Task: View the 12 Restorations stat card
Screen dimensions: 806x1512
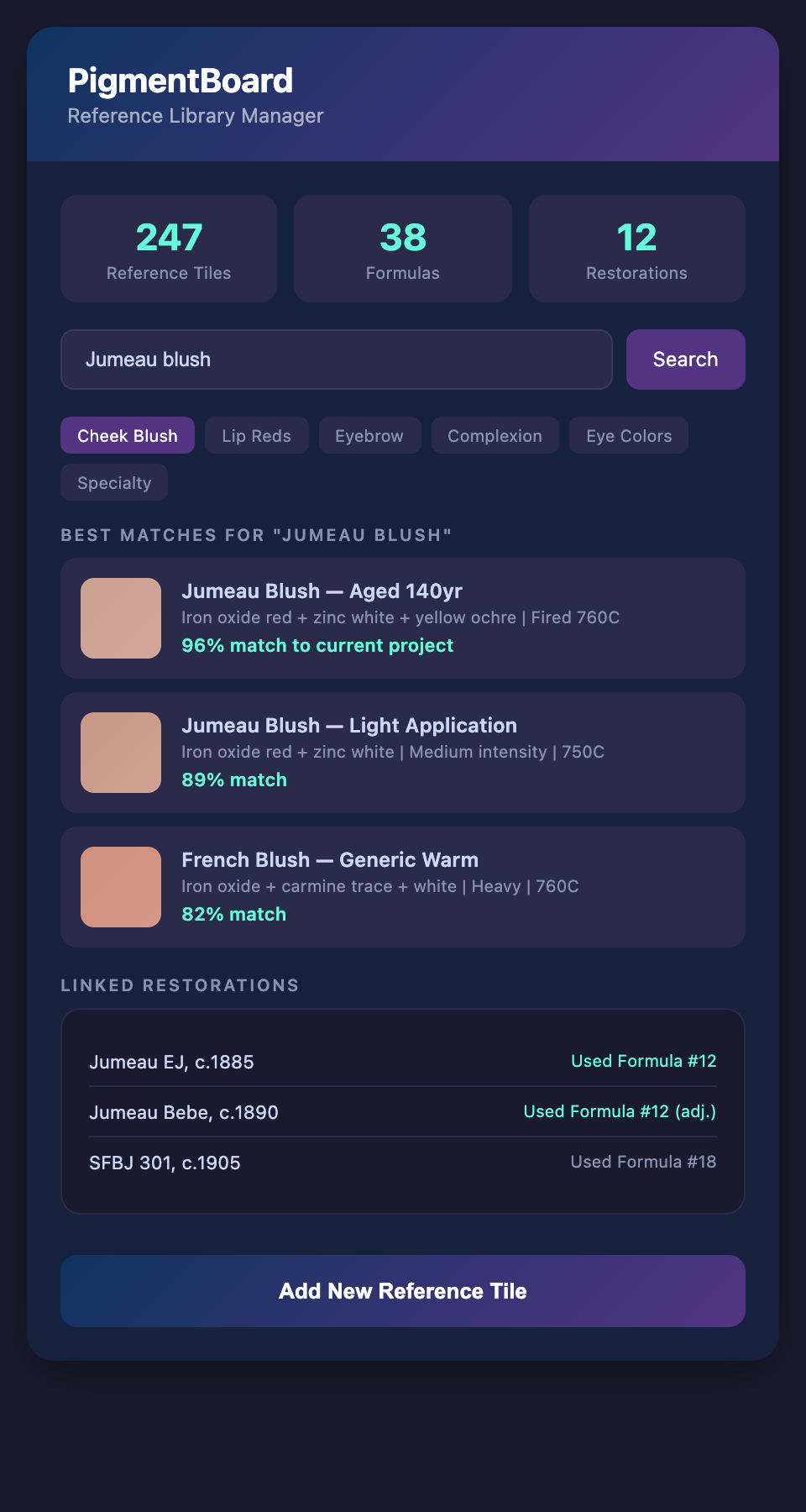Action: 636,249
